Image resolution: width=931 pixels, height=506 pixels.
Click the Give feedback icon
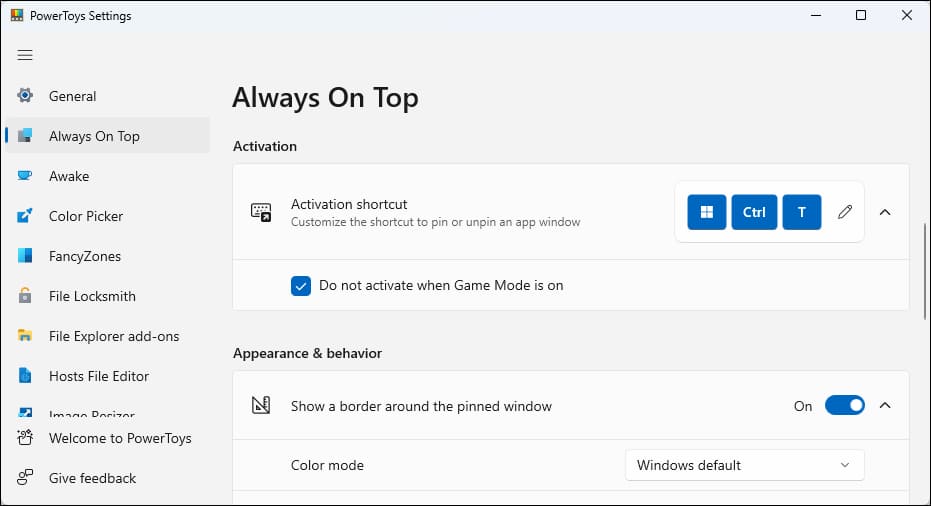[25, 477]
